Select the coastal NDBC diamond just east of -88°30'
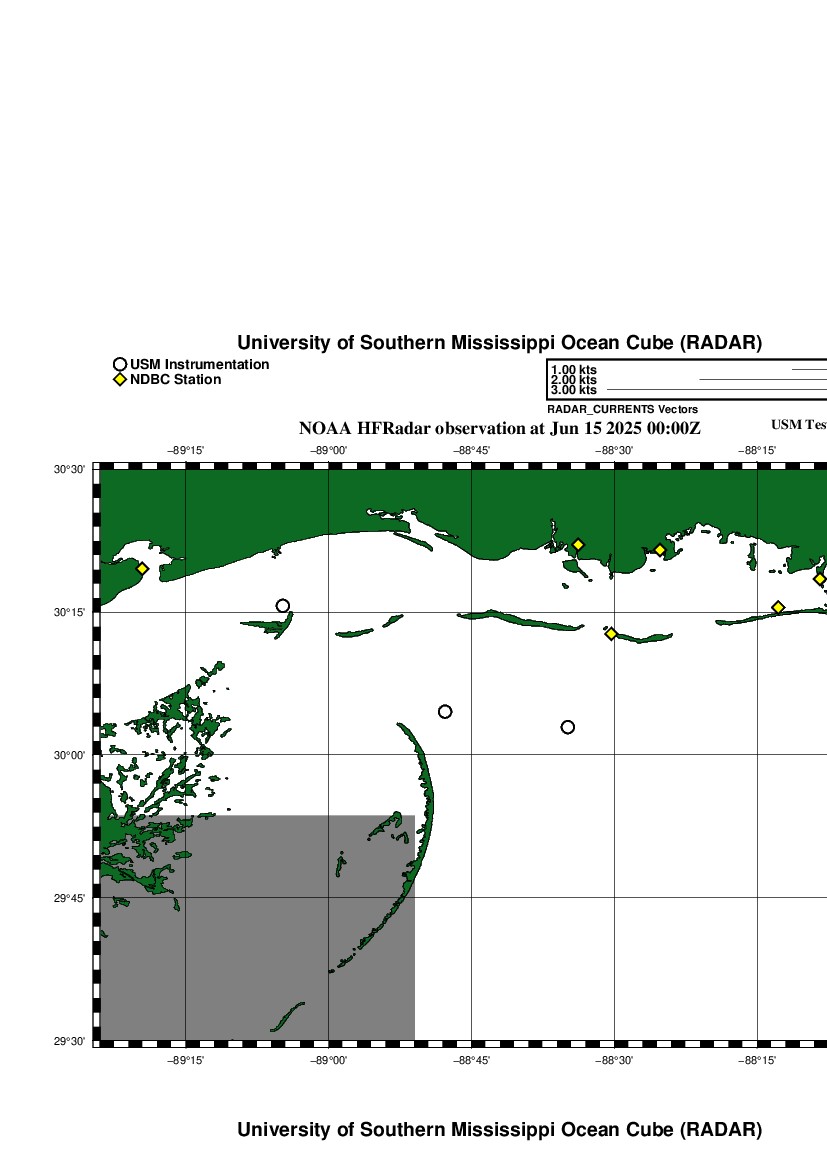Screen dimensions: 827x1170 (x=660, y=550)
